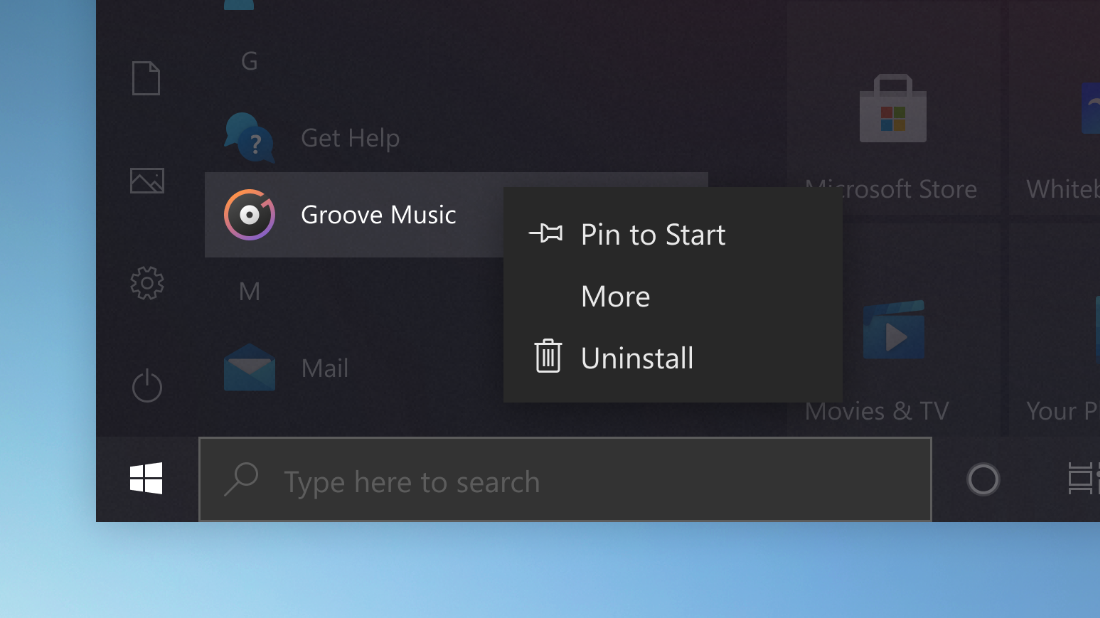The height and width of the screenshot is (618, 1100).
Task: Open the Documents icon in Start sidebar
Action: [x=146, y=78]
